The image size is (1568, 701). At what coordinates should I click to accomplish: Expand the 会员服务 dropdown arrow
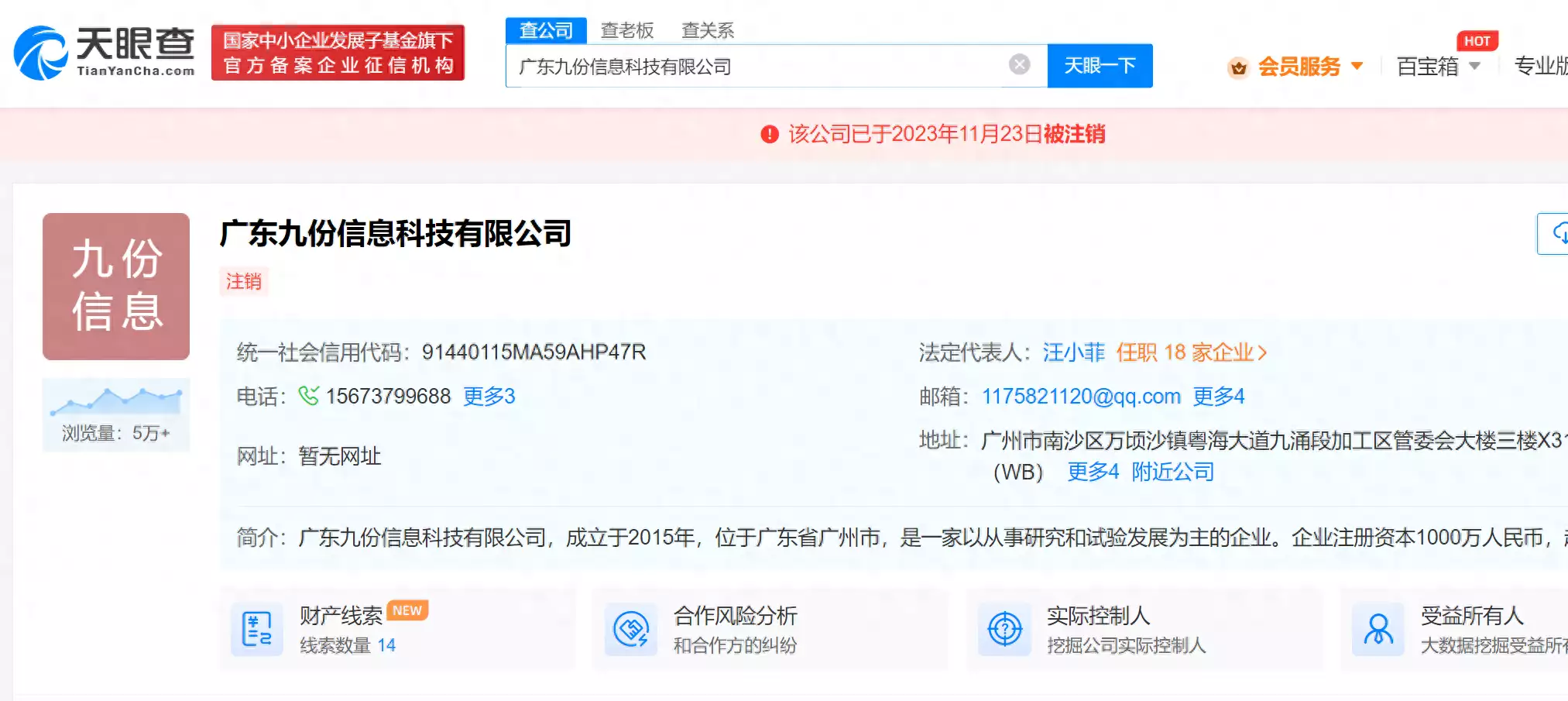pyautogui.click(x=1357, y=66)
